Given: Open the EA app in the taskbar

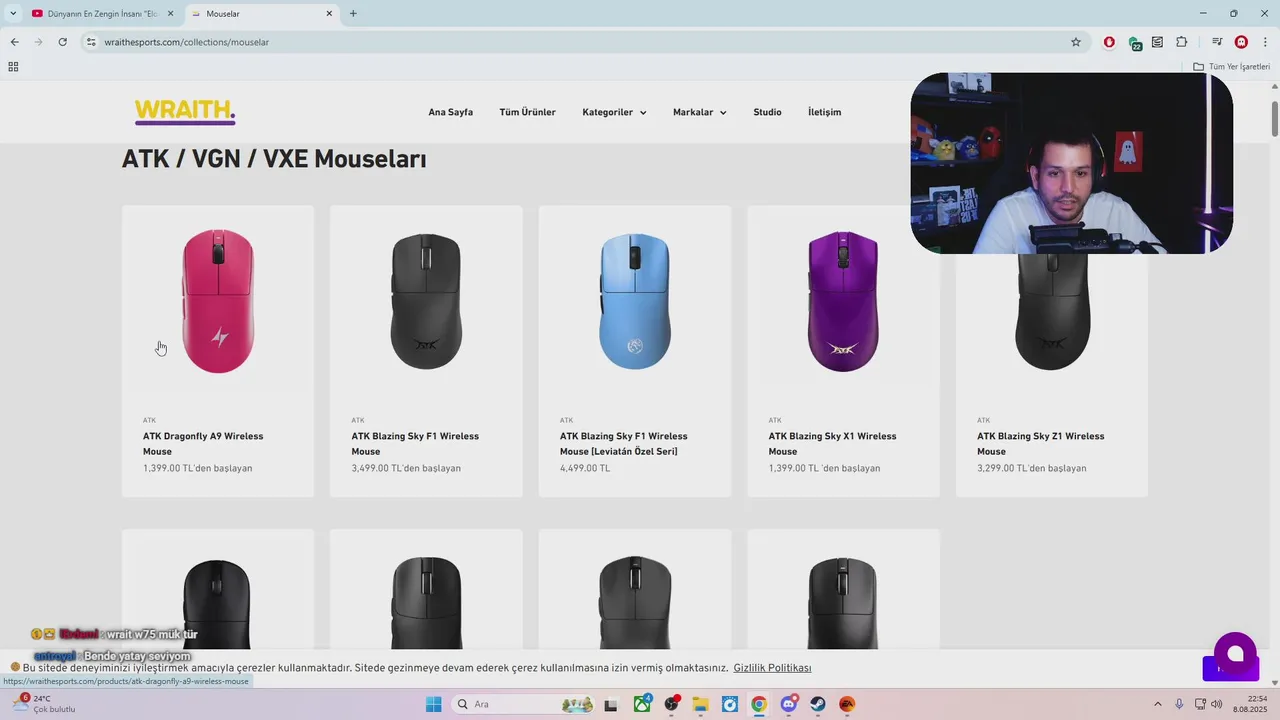Looking at the screenshot, I should click(847, 704).
